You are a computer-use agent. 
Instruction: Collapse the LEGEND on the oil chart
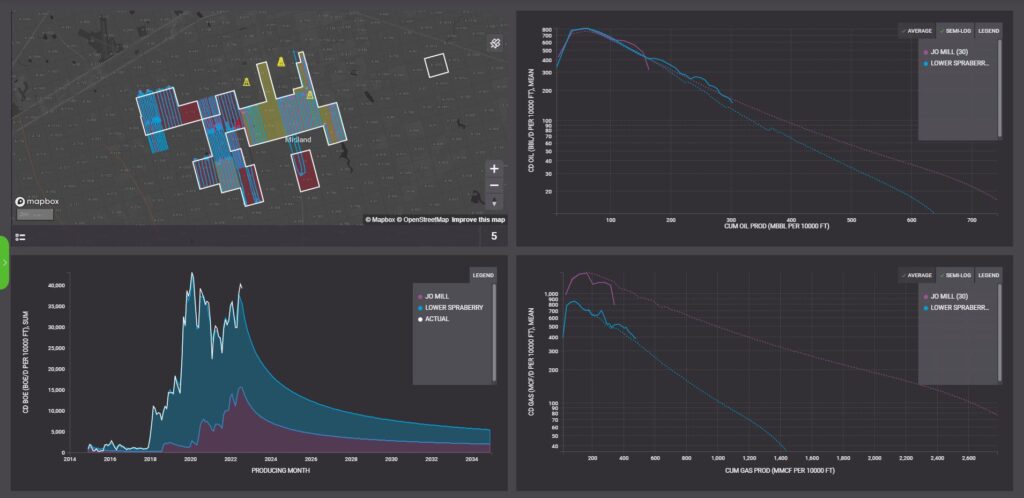988,30
